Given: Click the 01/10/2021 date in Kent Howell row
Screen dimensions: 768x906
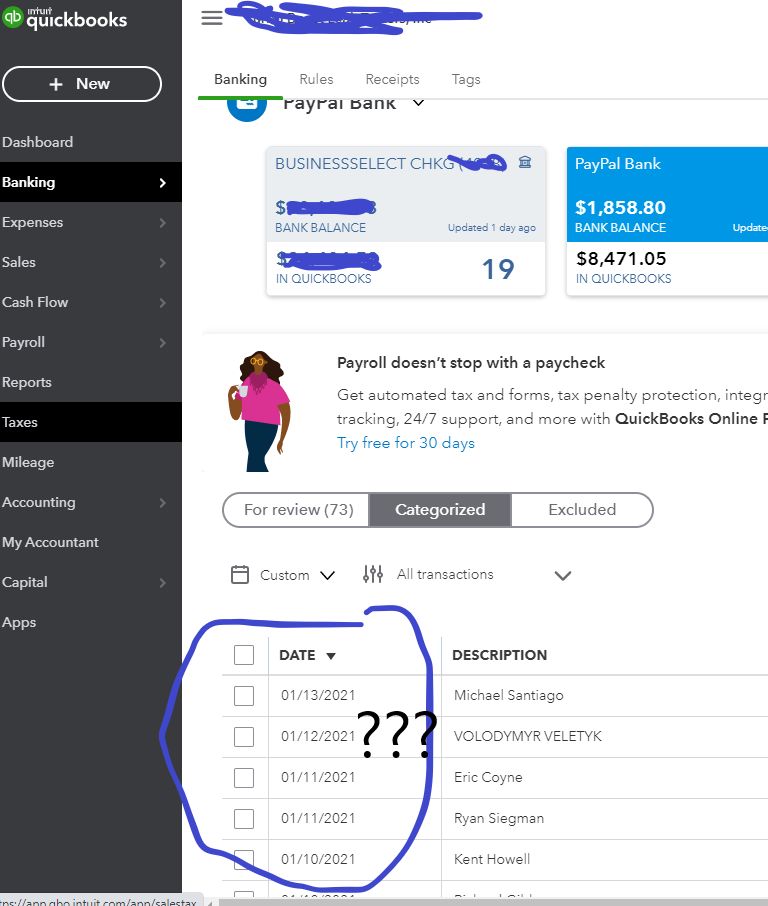Looking at the screenshot, I should point(318,859).
